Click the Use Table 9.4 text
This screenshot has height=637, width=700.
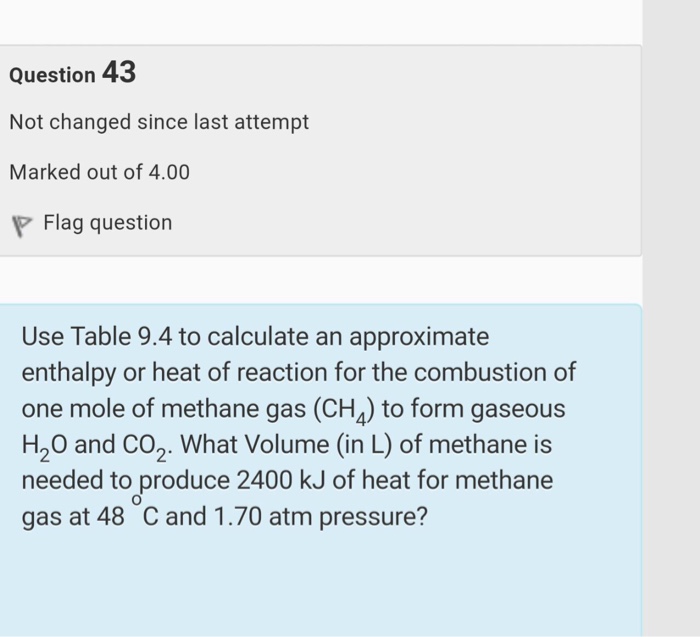(96, 337)
